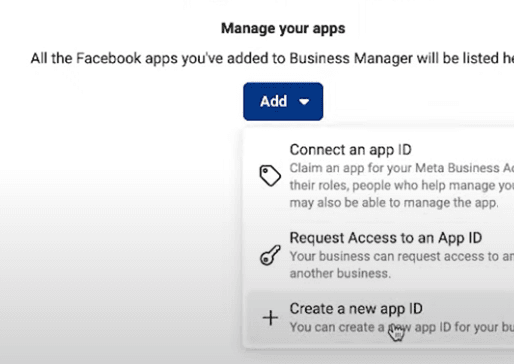This screenshot has height=364, width=514.
Task: Click the word 'Business Manager' in the description
Action: 351,58
